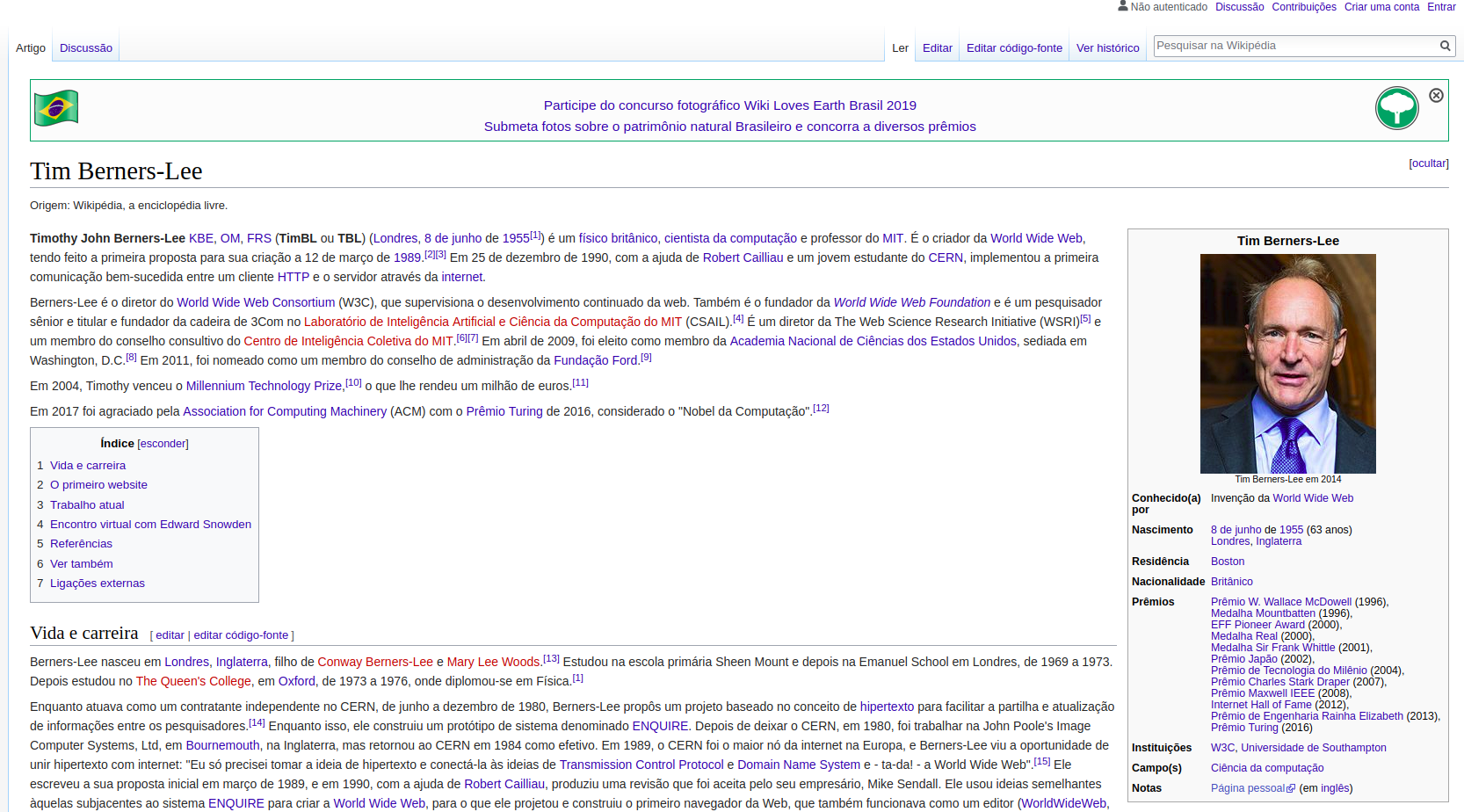Screen dimensions: 1464x812
Task: Open the Contribuições link at top
Action: [1304, 7]
